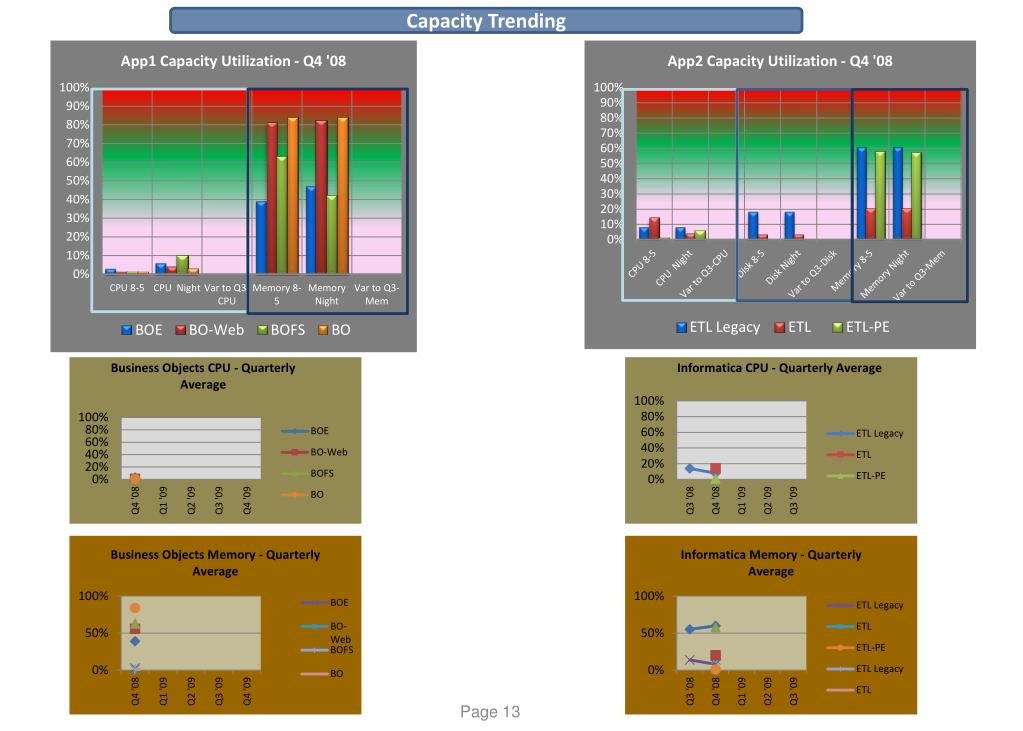This screenshot has width=1023, height=731.
Task: Click BO-Web legend entry in Business Objects CPU chart
Action: pos(314,452)
